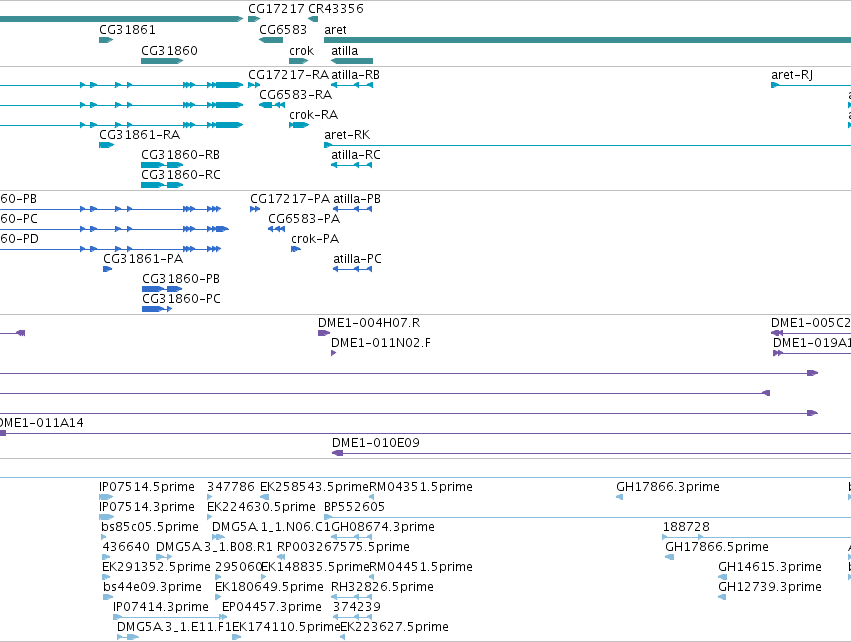This screenshot has width=851, height=642.
Task: Click the atilla-PB protein feature
Action: click(353, 209)
